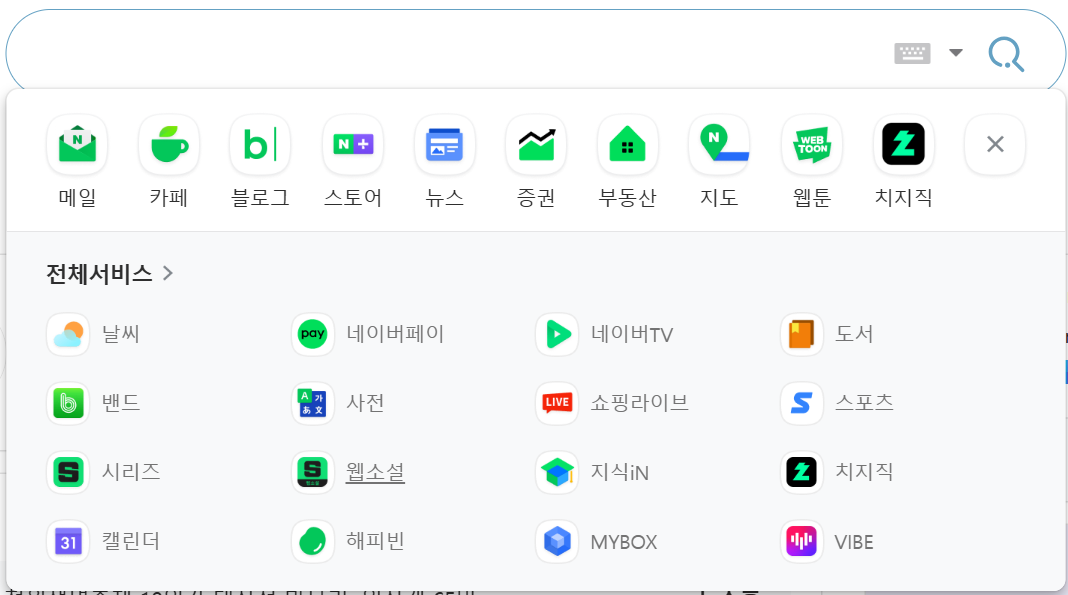Click the Sports (스포츠) blue S icon
This screenshot has height=595, width=1068.
coord(802,403)
